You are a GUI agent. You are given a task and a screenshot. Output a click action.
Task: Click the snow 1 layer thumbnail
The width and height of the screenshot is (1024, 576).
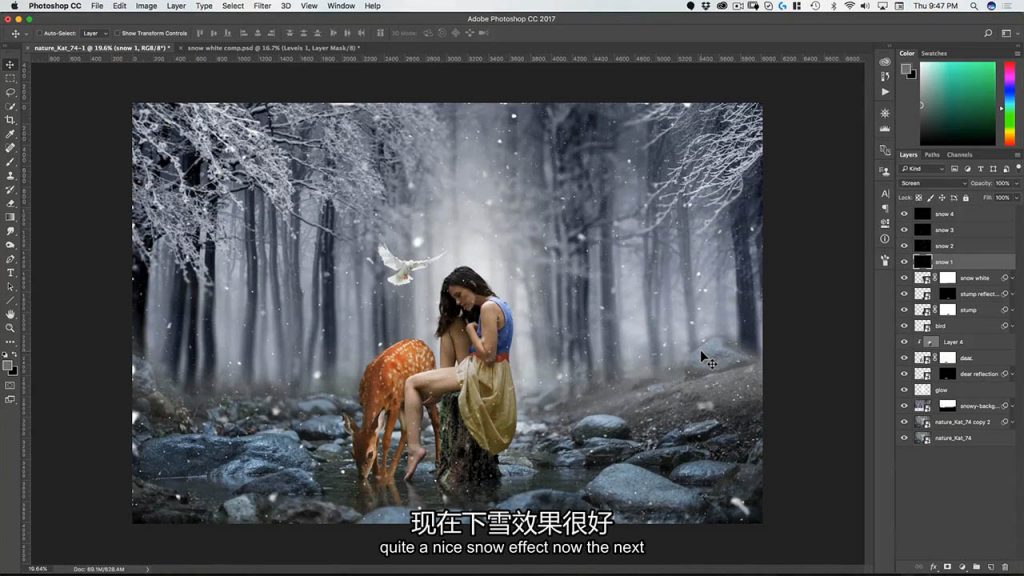point(922,262)
